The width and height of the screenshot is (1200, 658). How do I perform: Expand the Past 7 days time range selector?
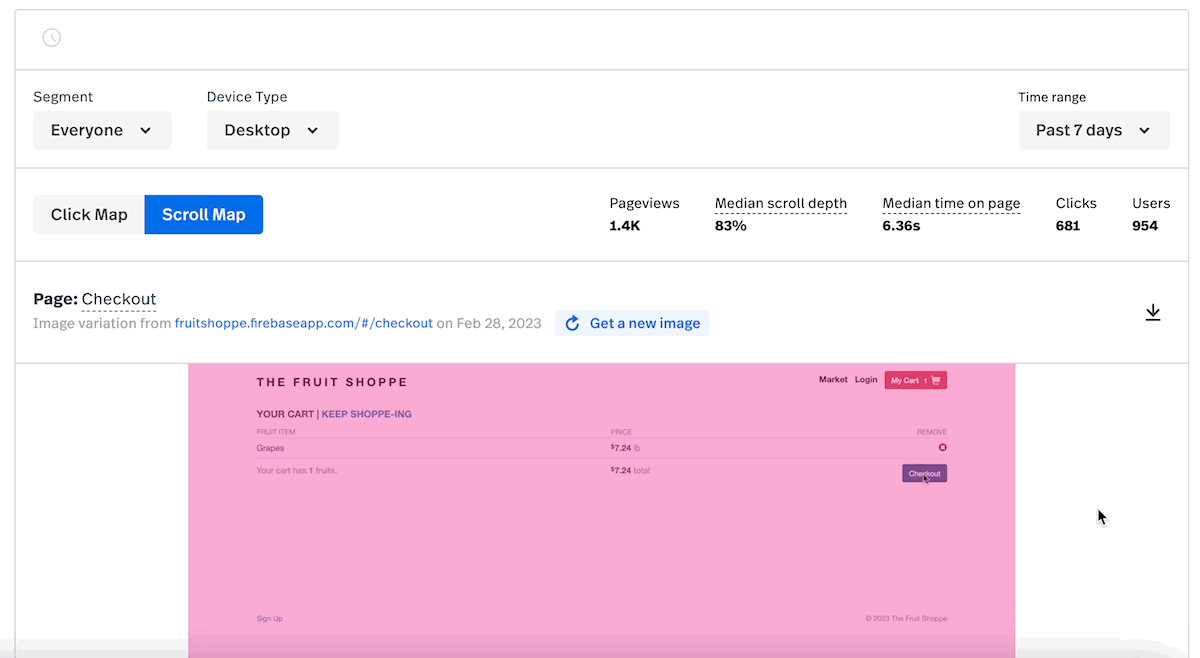1093,130
